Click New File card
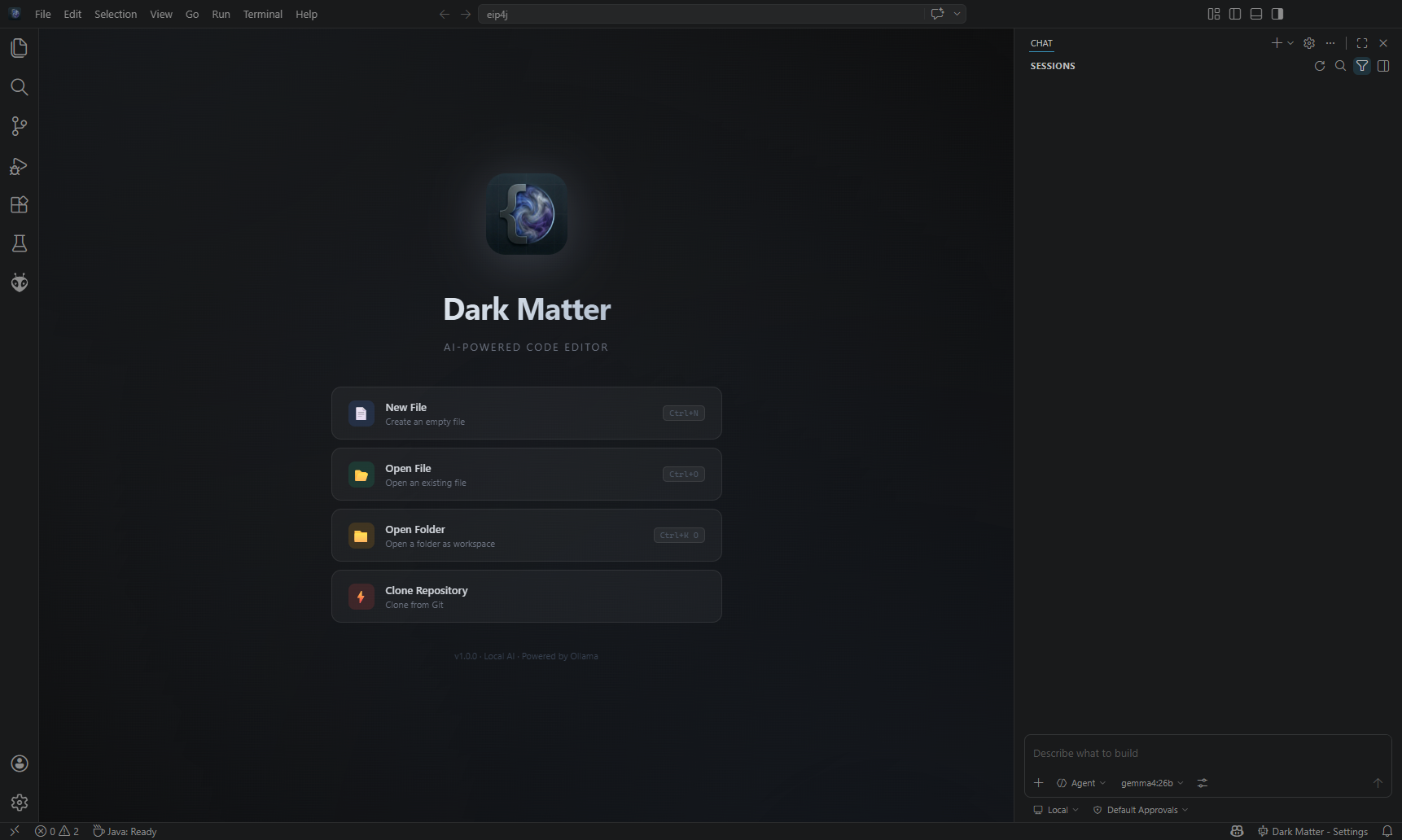The width and height of the screenshot is (1402, 840). tap(527, 413)
